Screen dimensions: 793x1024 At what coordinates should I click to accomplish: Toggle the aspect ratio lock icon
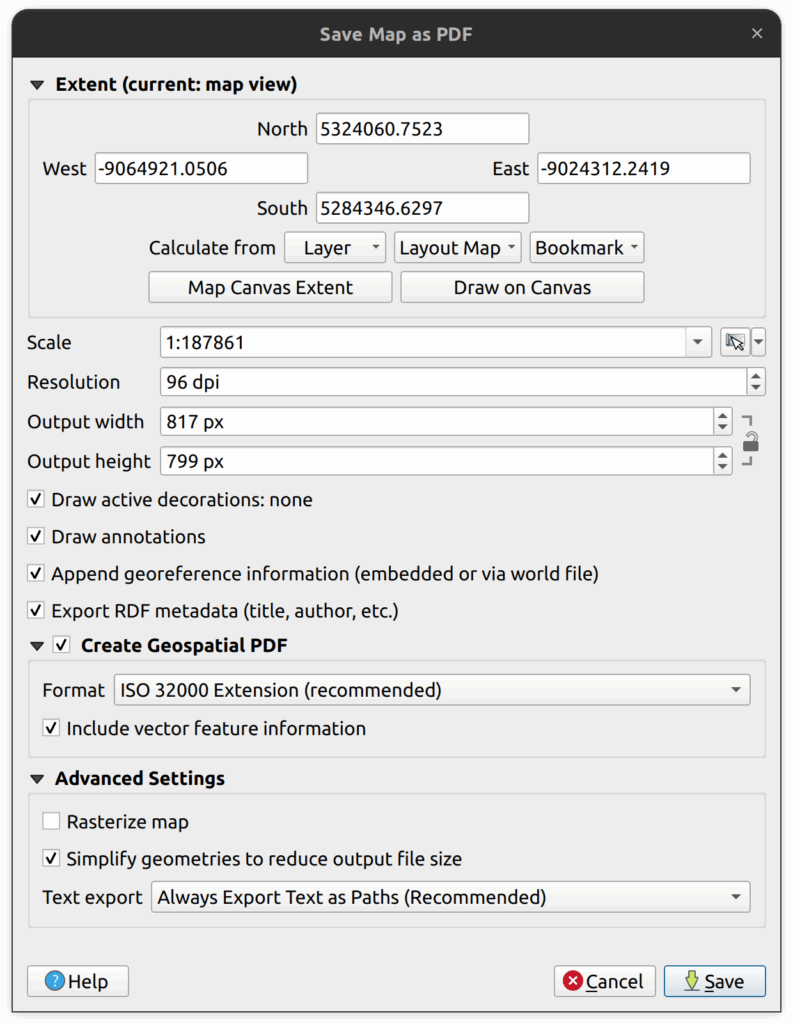[x=750, y=441]
